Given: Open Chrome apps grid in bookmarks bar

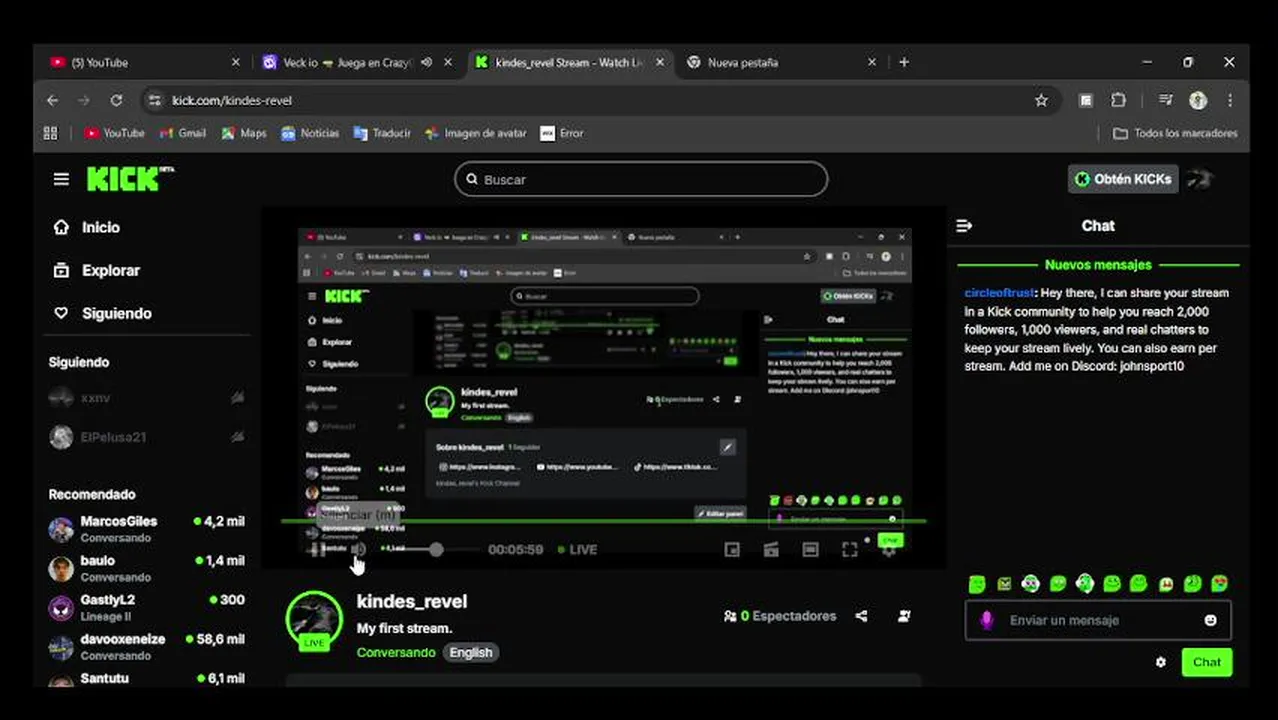Looking at the screenshot, I should [x=51, y=133].
